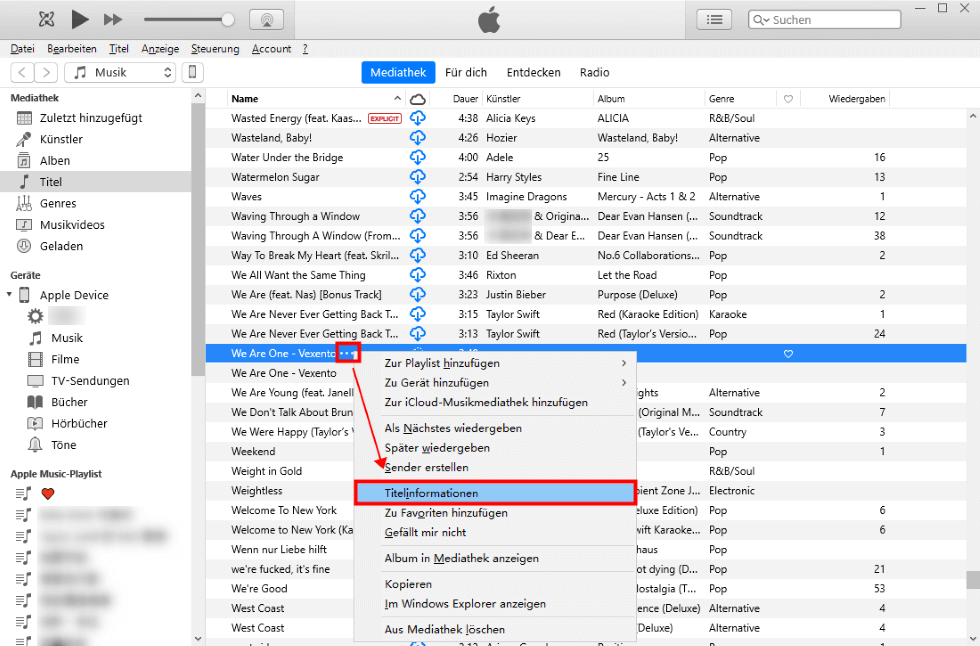Sort by the Wiedergaben column header
The image size is (980, 646).
(856, 99)
